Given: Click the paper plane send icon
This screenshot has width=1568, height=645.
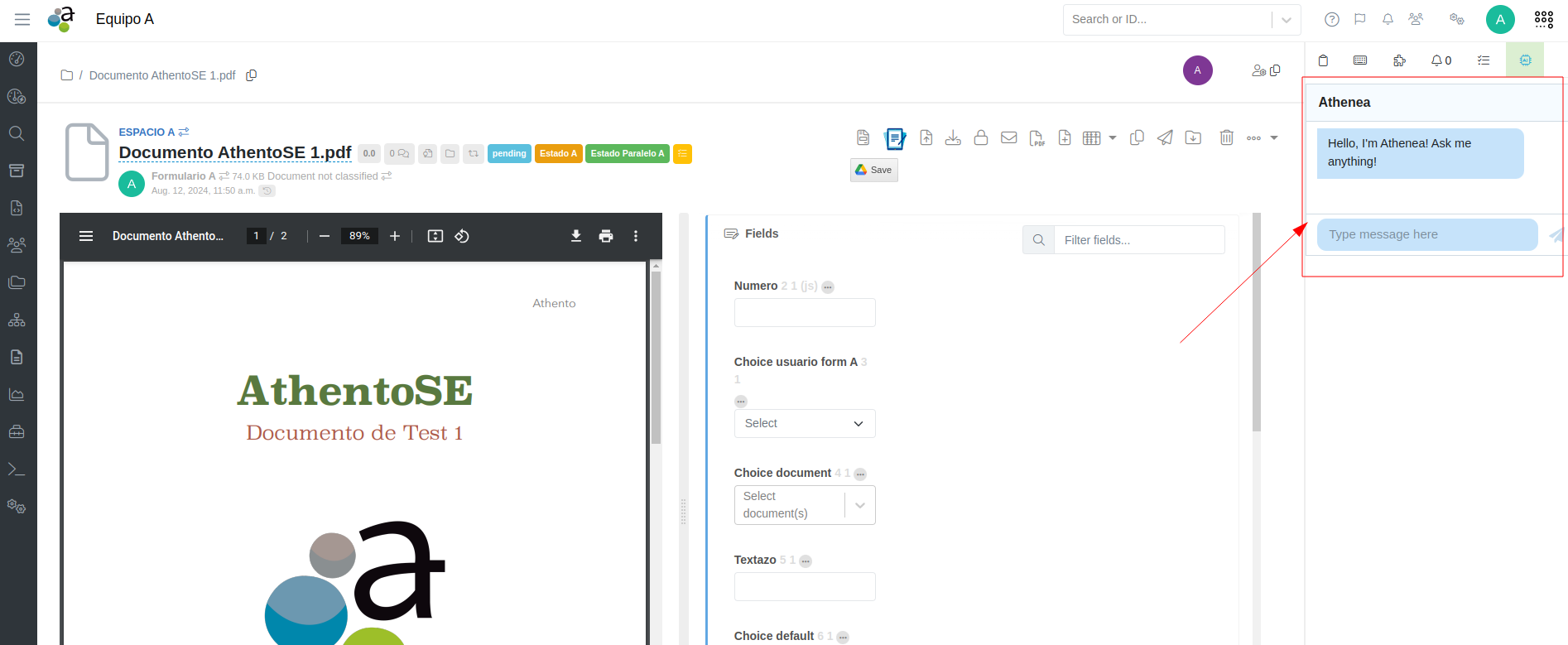Looking at the screenshot, I should tap(1165, 138).
